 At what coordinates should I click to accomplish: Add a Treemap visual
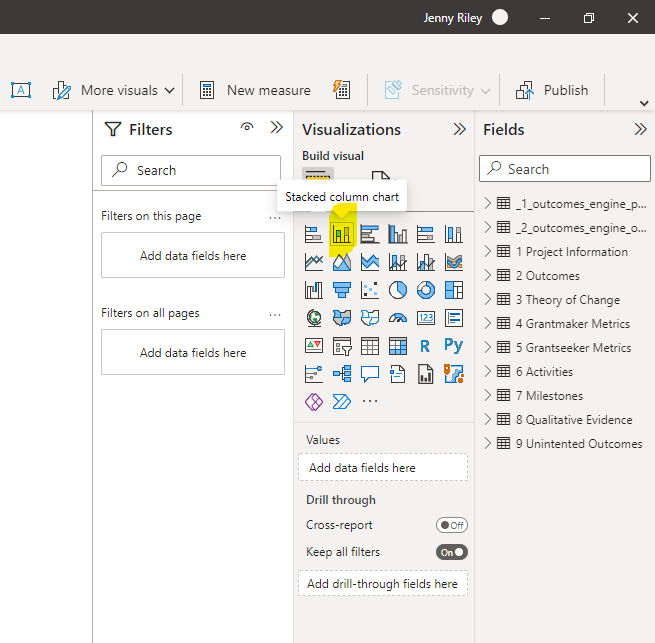click(454, 290)
